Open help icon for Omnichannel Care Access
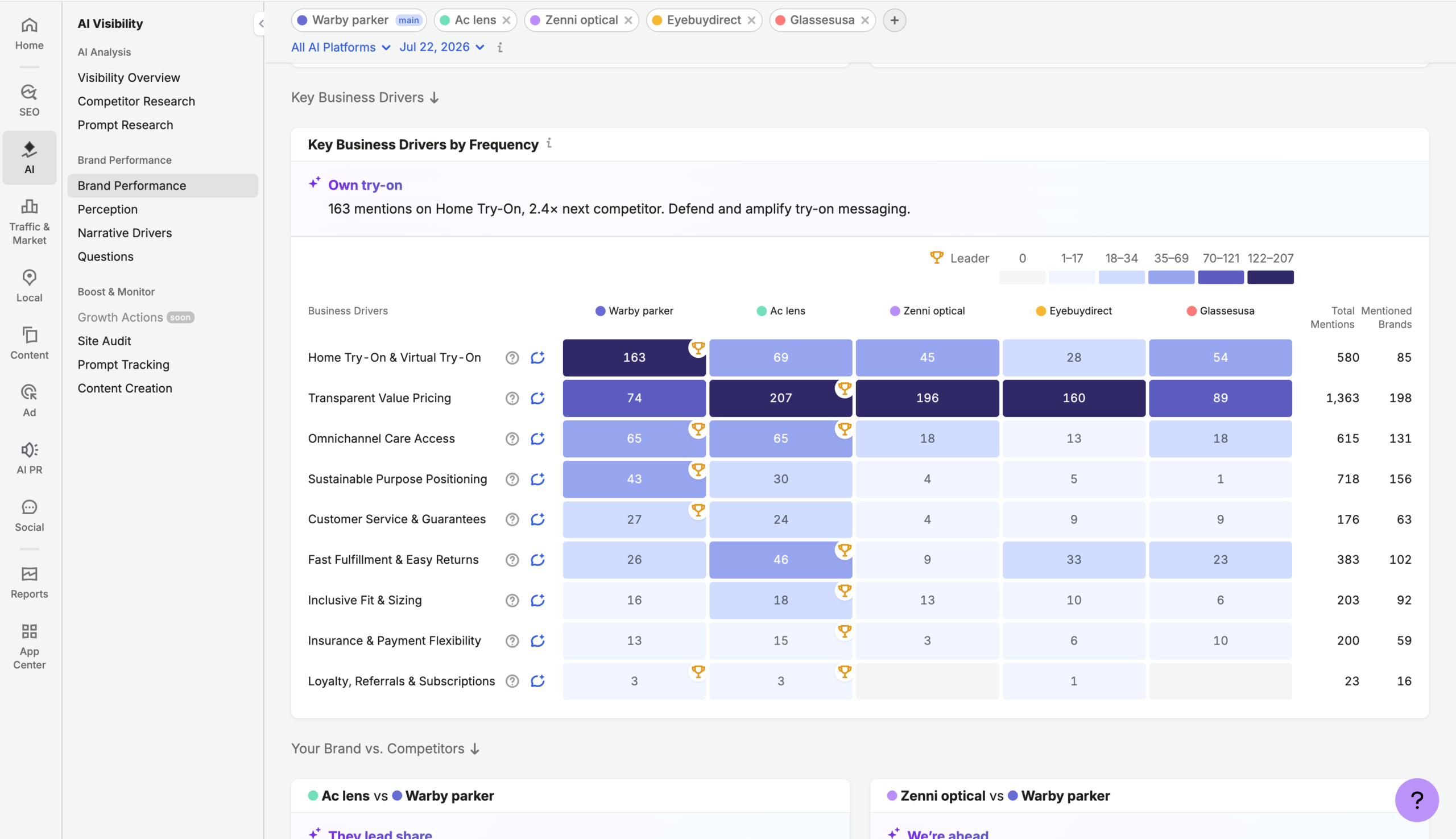The height and width of the screenshot is (839, 1456). pyautogui.click(x=512, y=439)
